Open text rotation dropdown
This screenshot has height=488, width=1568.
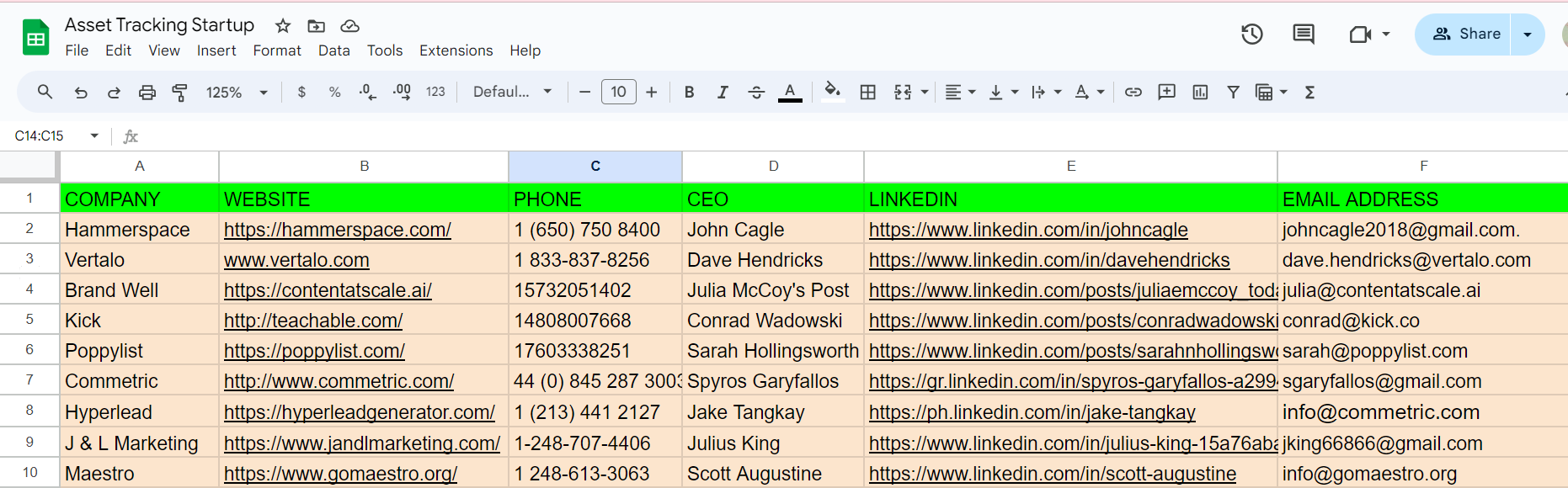tap(1089, 93)
